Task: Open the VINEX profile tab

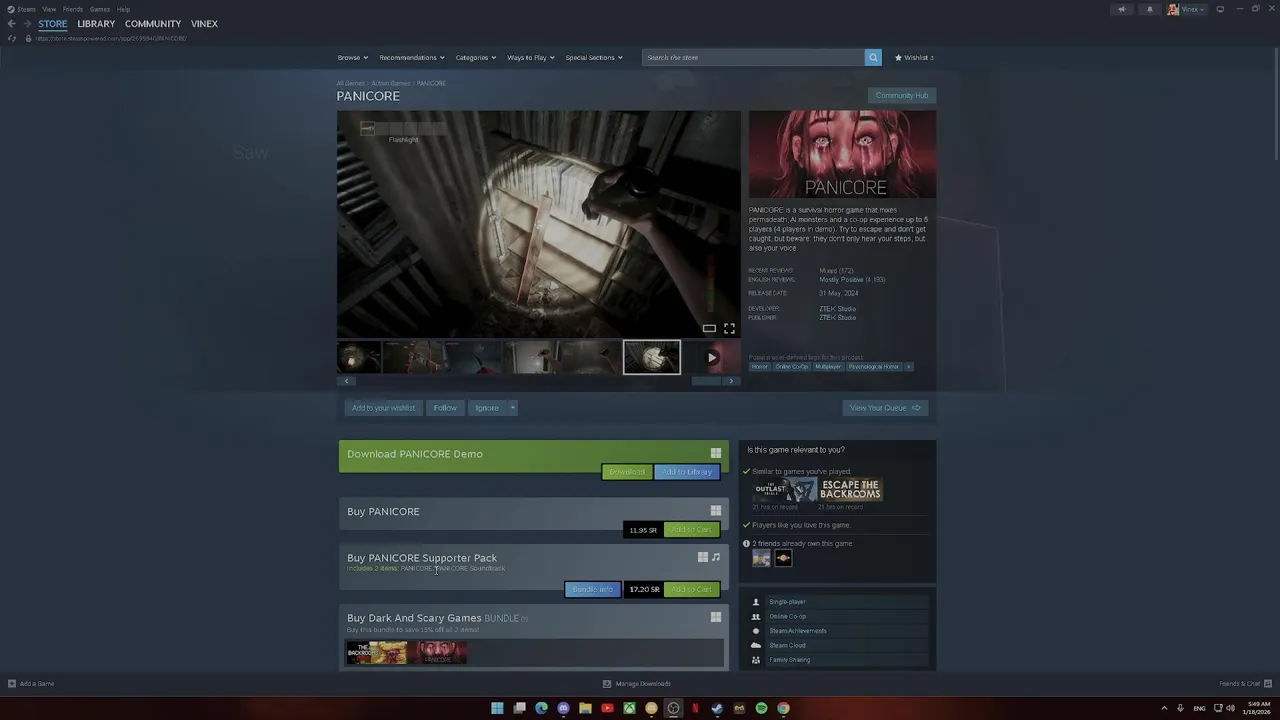Action: click(x=204, y=24)
